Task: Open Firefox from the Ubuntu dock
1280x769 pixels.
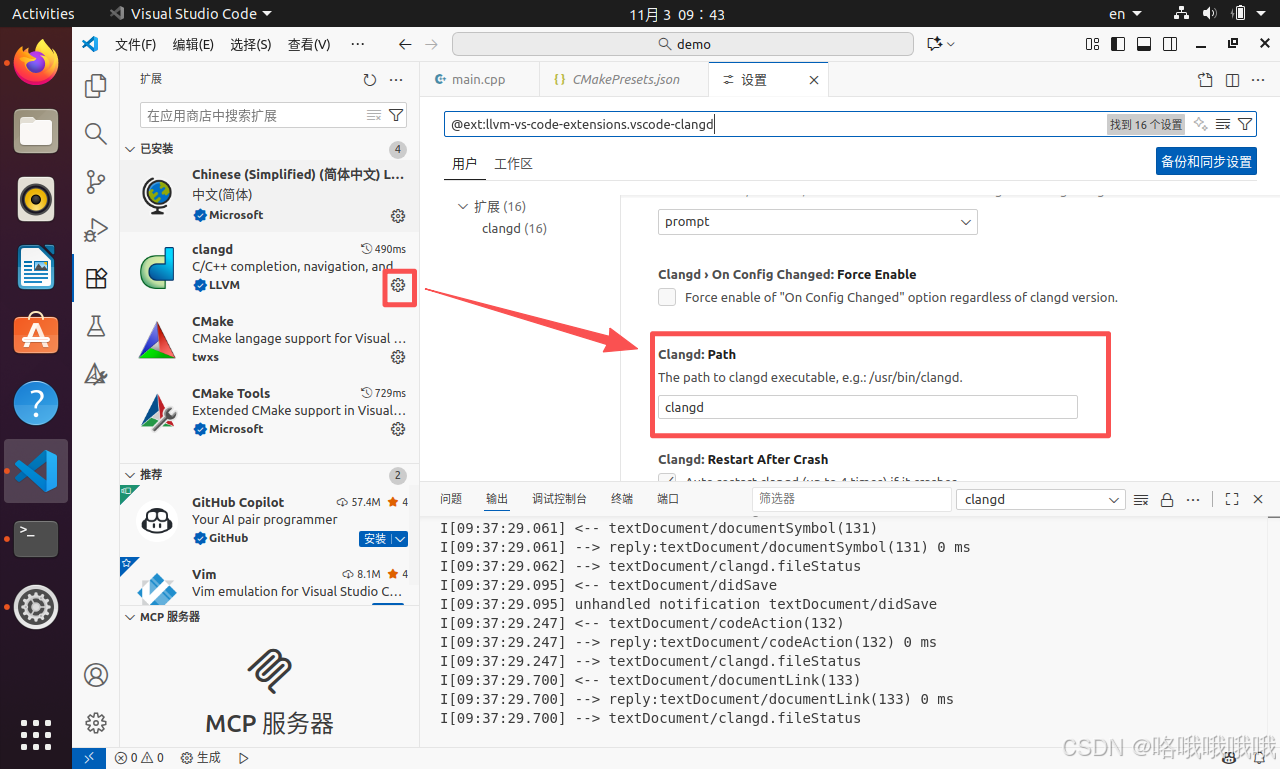Action: pyautogui.click(x=36, y=63)
